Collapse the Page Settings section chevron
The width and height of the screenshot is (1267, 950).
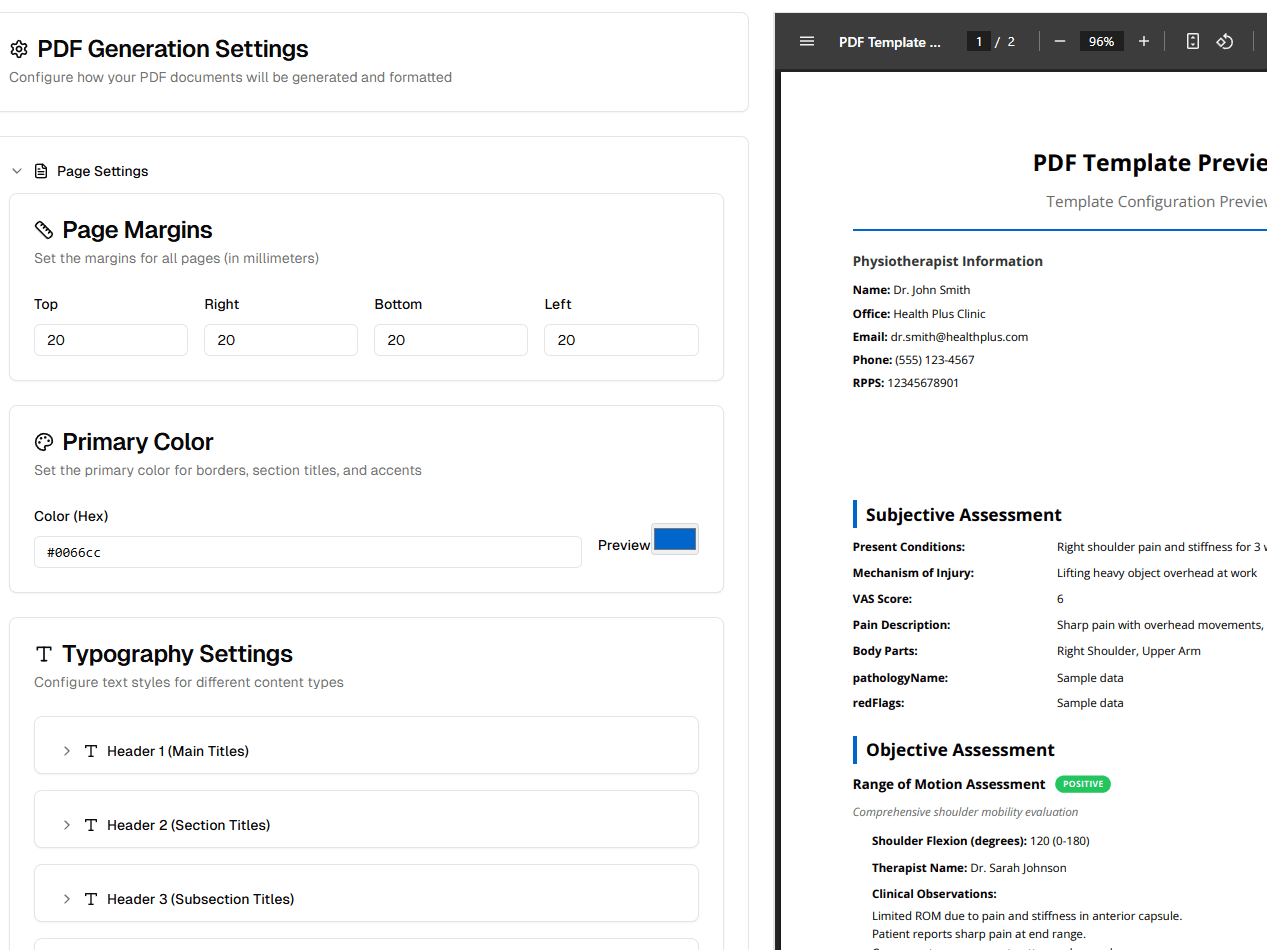click(16, 170)
